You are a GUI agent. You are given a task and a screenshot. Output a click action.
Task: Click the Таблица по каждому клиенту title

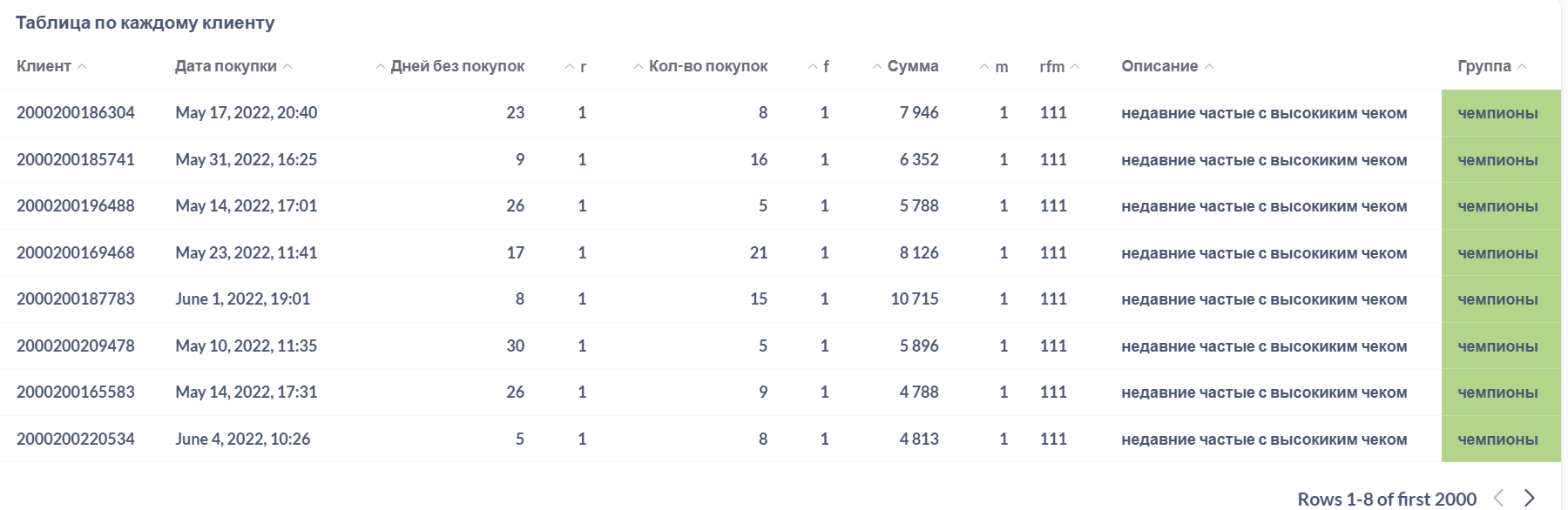(145, 23)
